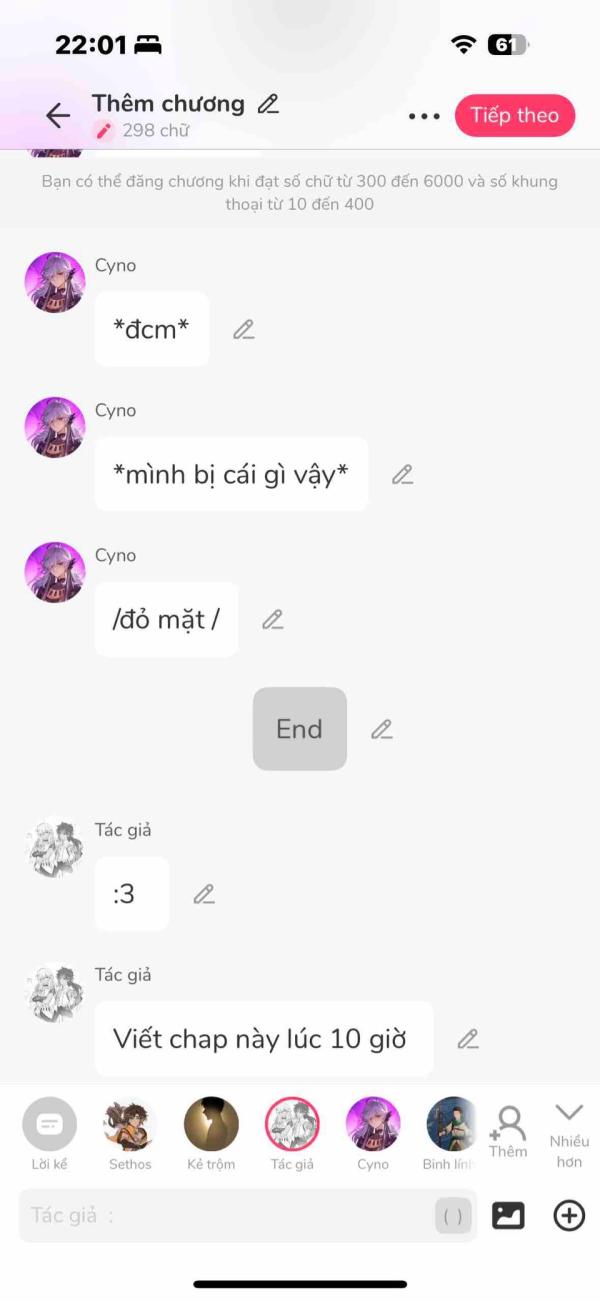Image resolution: width=600 pixels, height=1301 pixels.
Task: Focus the Tác giả message input field
Action: coord(226,1216)
